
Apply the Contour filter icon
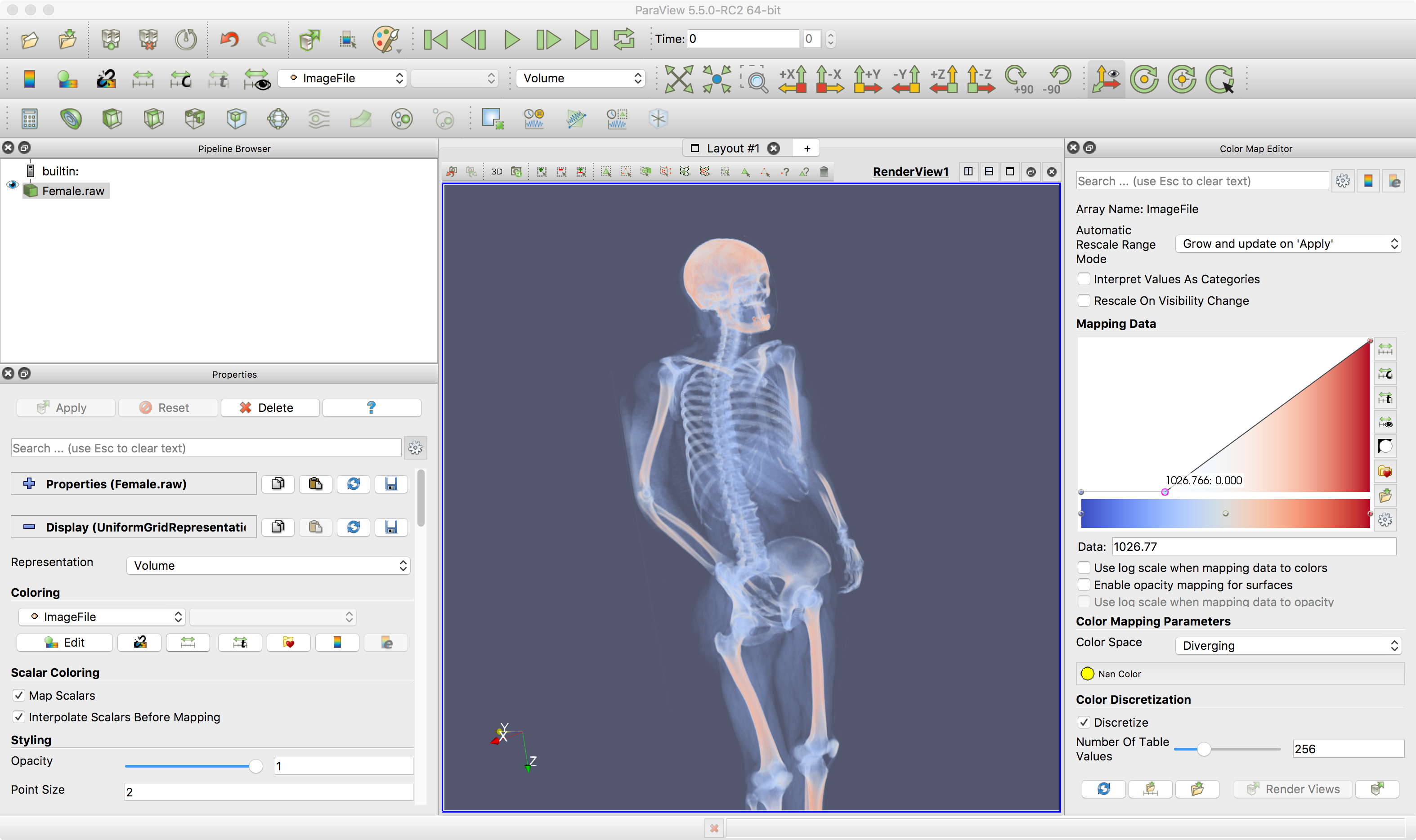[x=71, y=118]
